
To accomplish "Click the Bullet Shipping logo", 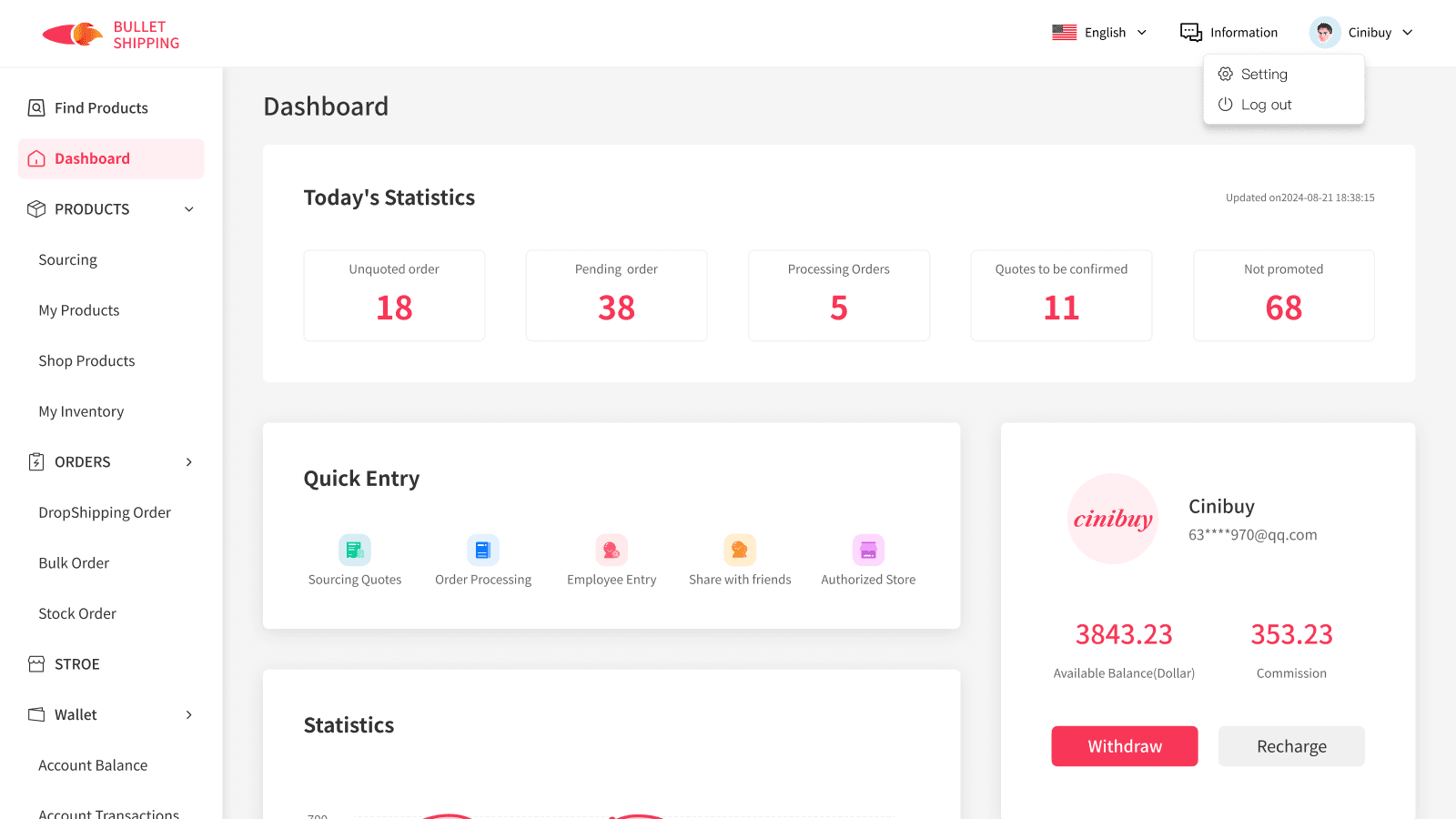I will [111, 35].
